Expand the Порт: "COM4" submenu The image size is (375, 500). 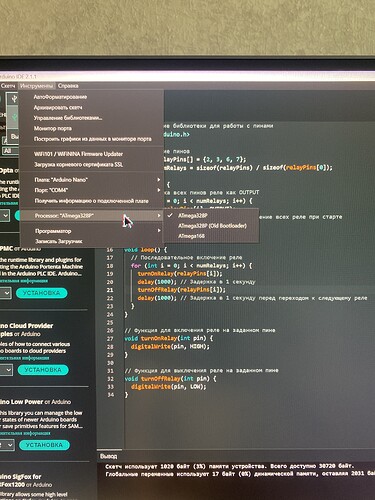coord(92,190)
